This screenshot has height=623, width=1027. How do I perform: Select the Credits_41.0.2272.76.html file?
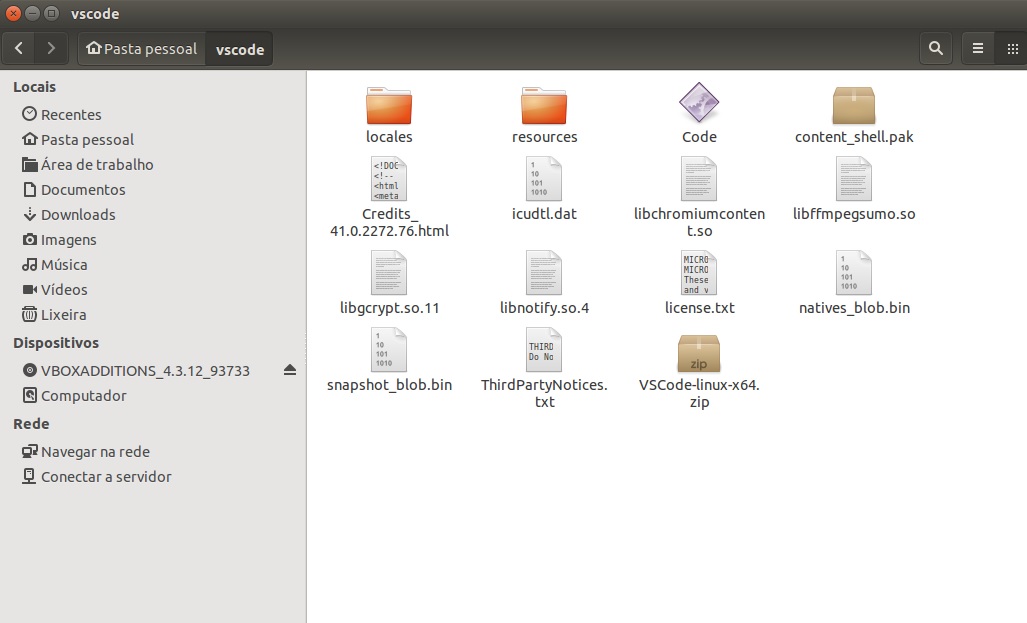tap(389, 181)
